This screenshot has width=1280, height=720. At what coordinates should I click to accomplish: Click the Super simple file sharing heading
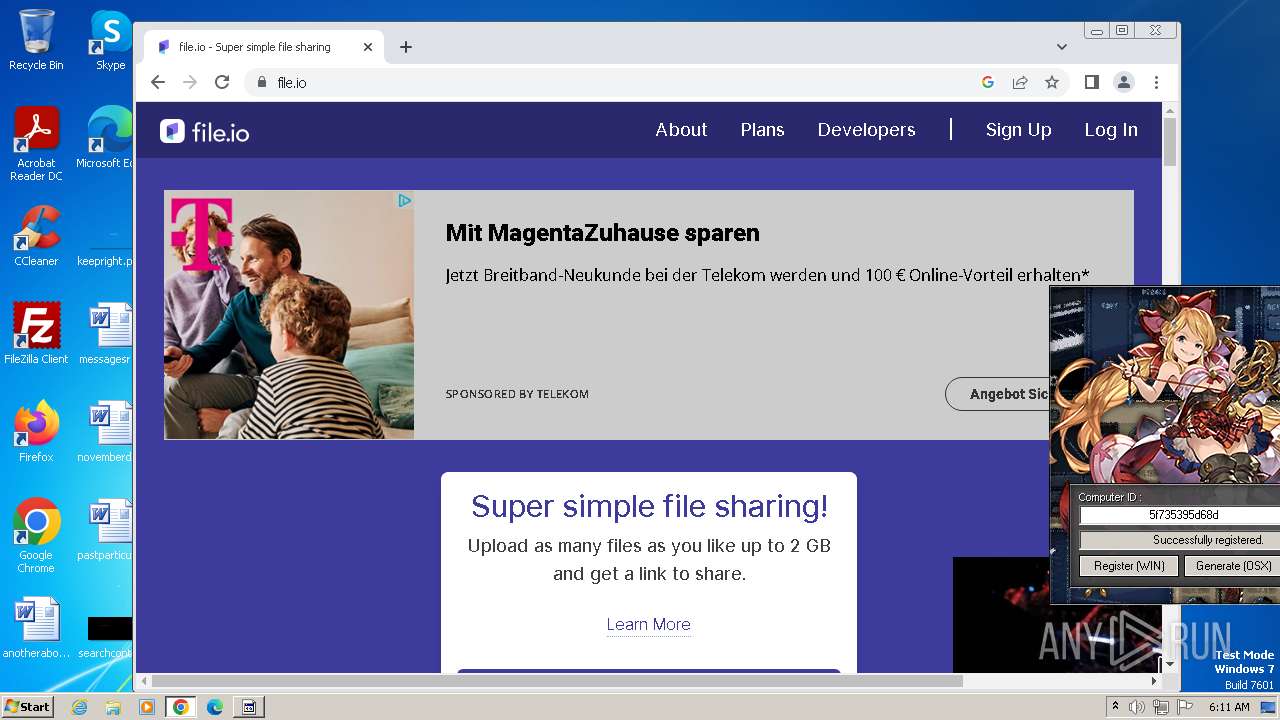649,506
